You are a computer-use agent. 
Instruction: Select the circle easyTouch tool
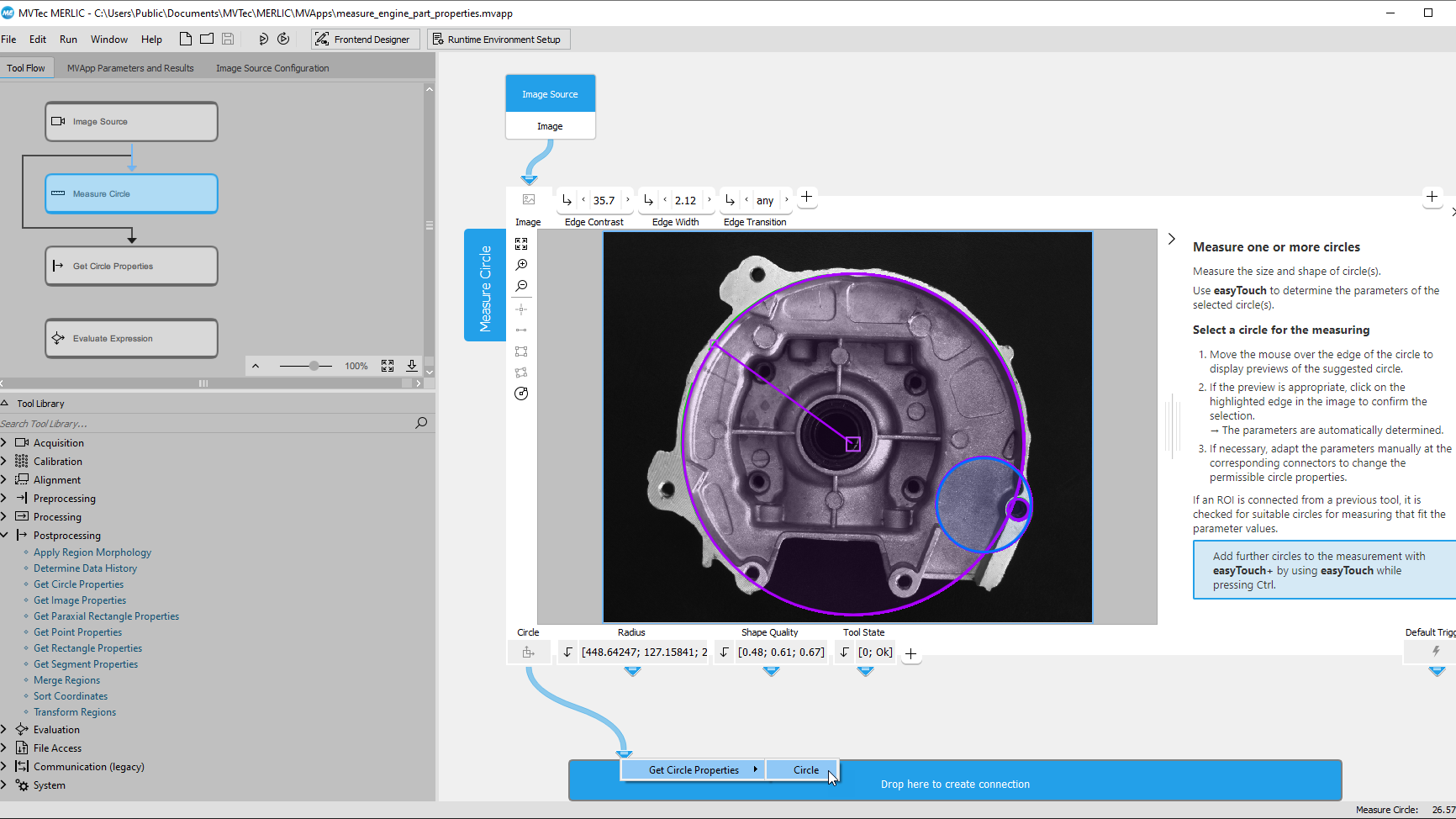(521, 394)
